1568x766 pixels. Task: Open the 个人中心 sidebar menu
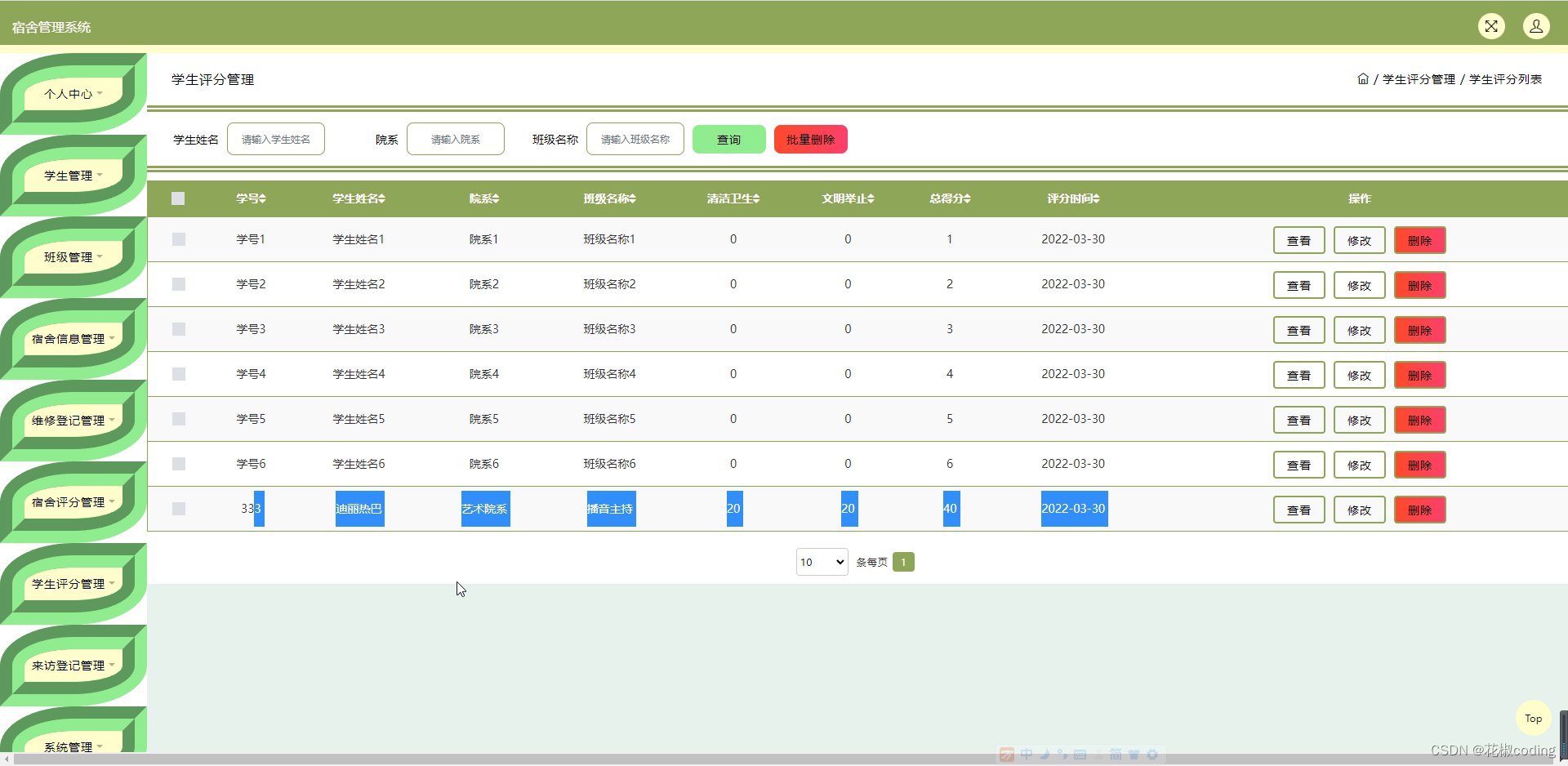coord(72,92)
